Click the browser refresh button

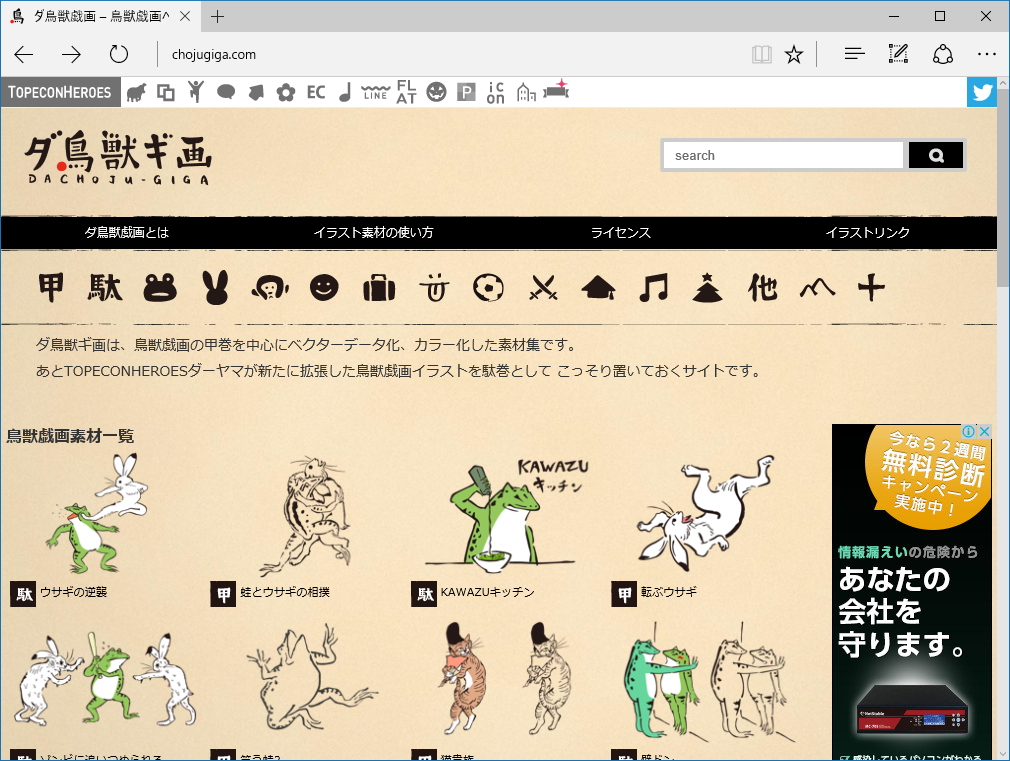[x=119, y=56]
